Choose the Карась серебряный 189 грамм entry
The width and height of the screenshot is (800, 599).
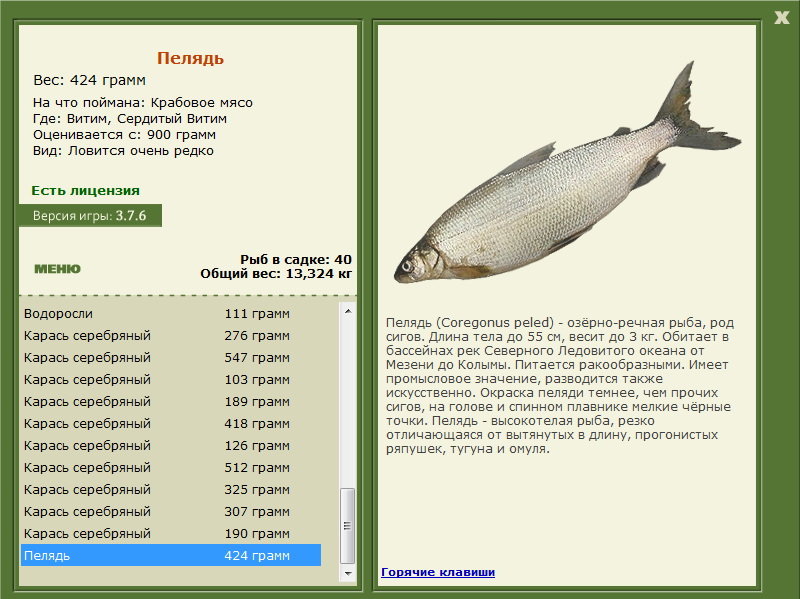coord(171,401)
